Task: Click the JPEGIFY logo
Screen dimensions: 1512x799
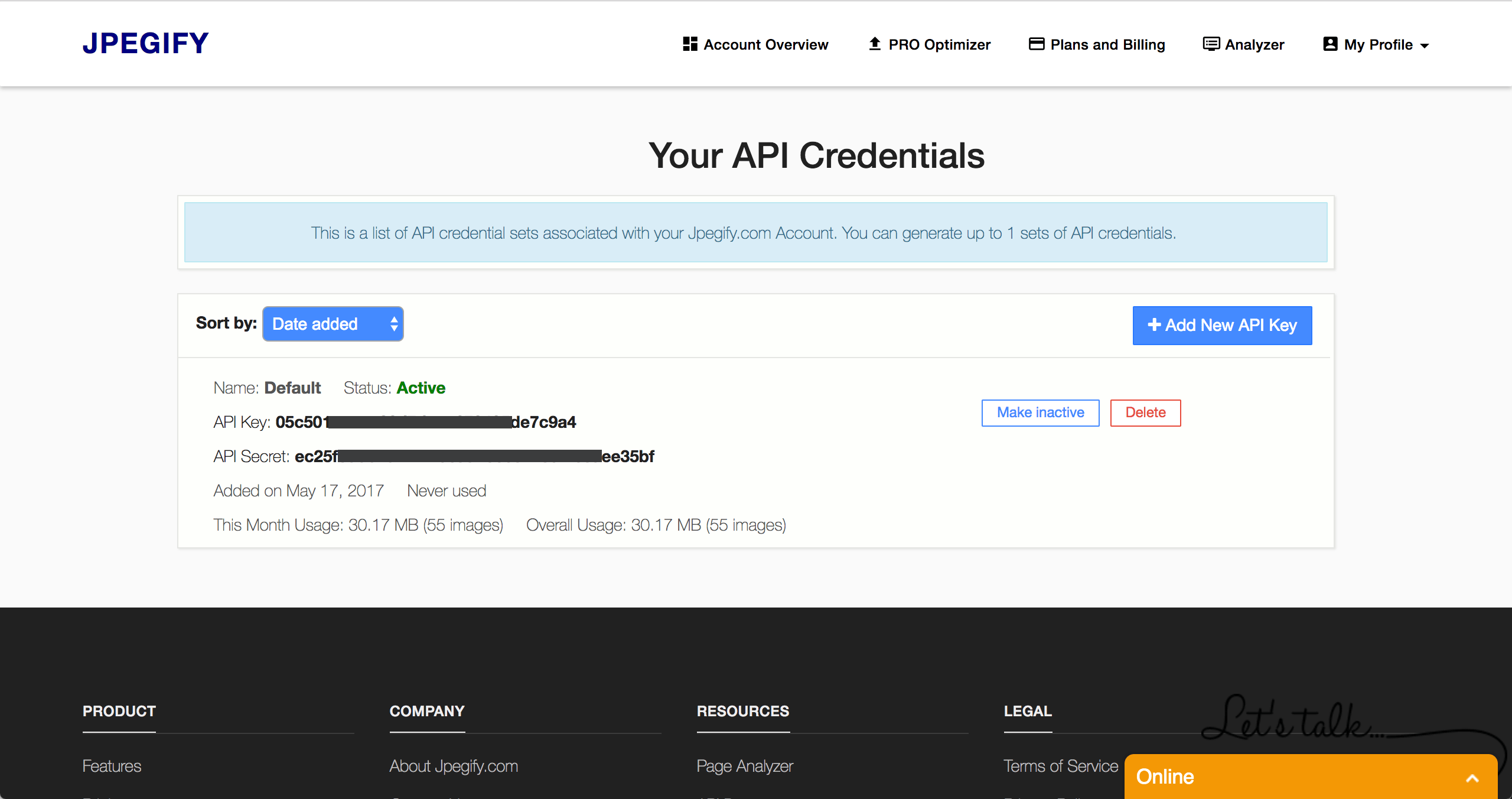Action: [x=145, y=44]
